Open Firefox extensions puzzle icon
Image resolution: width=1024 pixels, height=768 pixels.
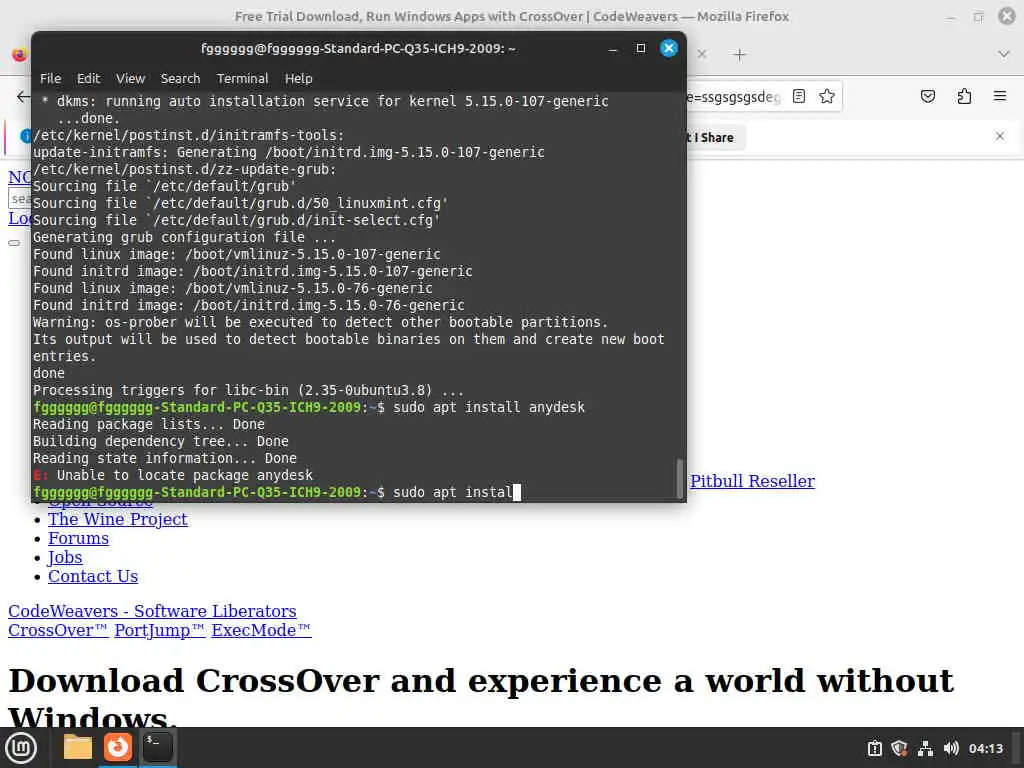[x=964, y=97]
